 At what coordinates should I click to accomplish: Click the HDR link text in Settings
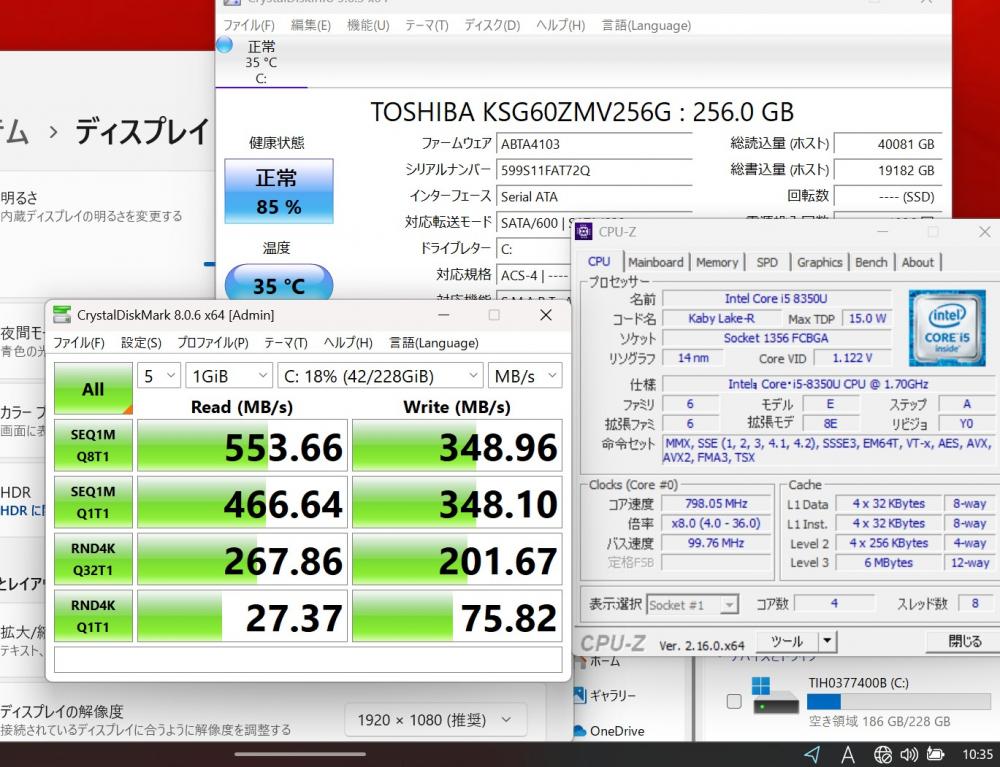pos(23,511)
